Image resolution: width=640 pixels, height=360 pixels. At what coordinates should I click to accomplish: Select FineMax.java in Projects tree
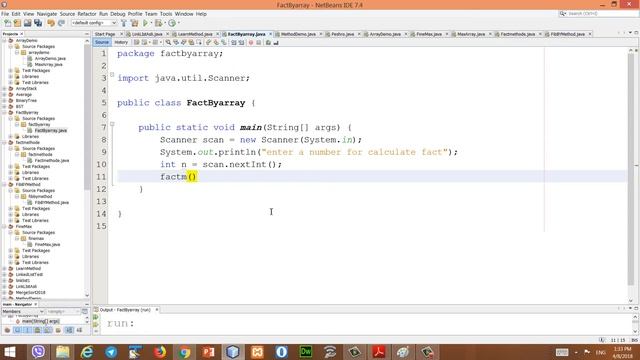tap(47, 245)
